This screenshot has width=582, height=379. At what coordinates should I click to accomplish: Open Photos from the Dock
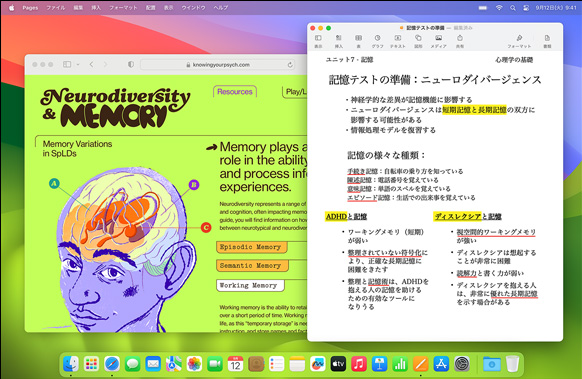(x=194, y=364)
